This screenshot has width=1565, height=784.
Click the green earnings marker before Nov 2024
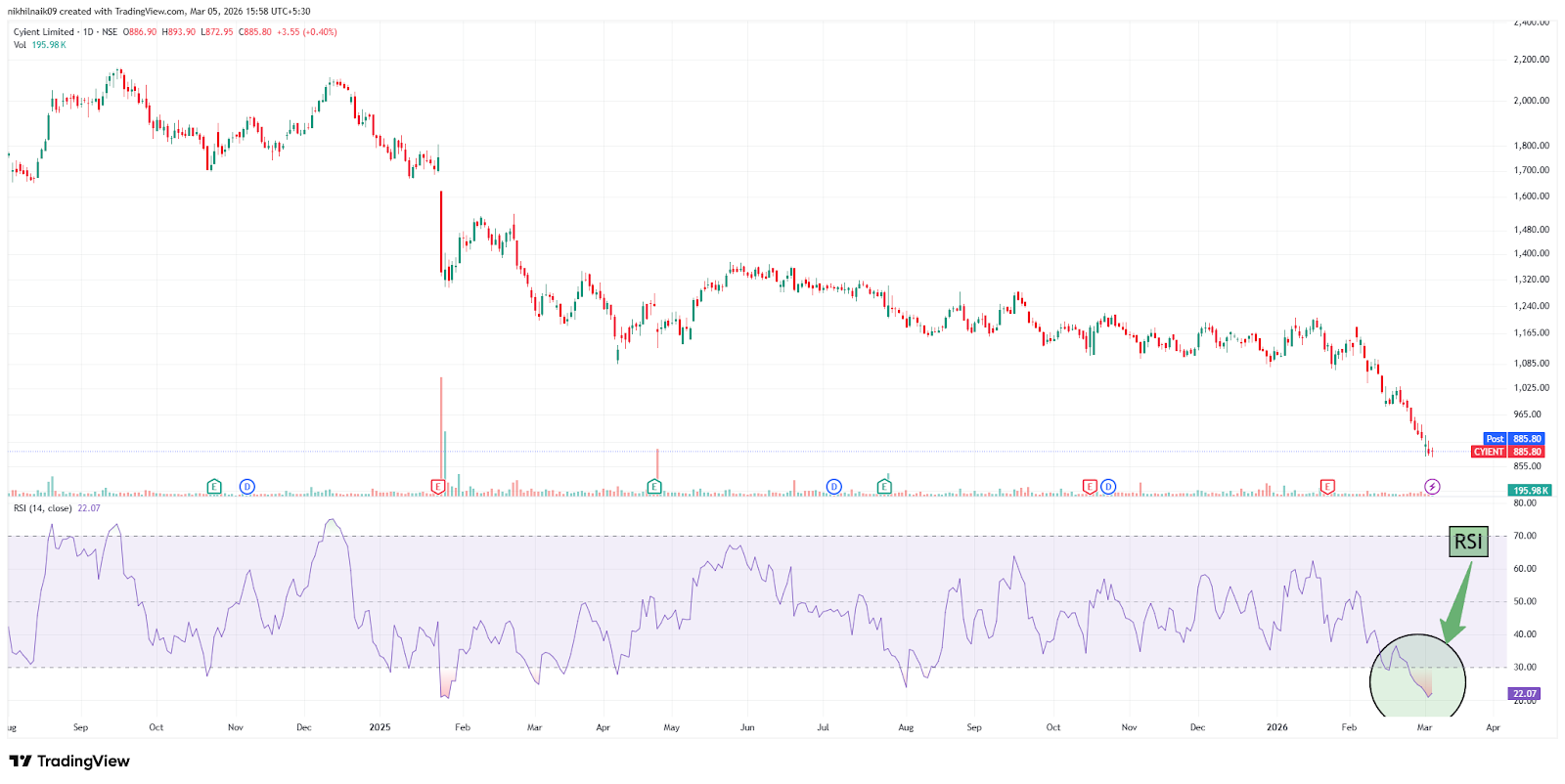click(x=214, y=487)
